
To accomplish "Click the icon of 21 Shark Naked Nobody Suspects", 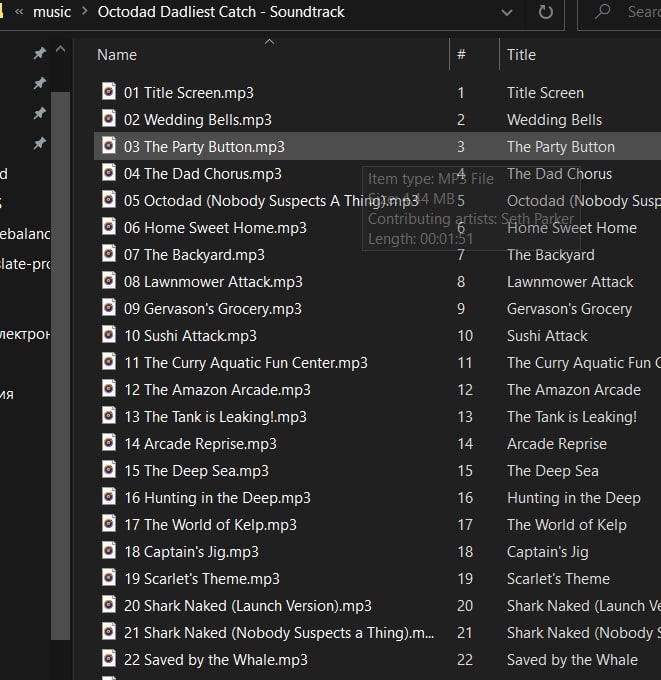I will 109,631.
